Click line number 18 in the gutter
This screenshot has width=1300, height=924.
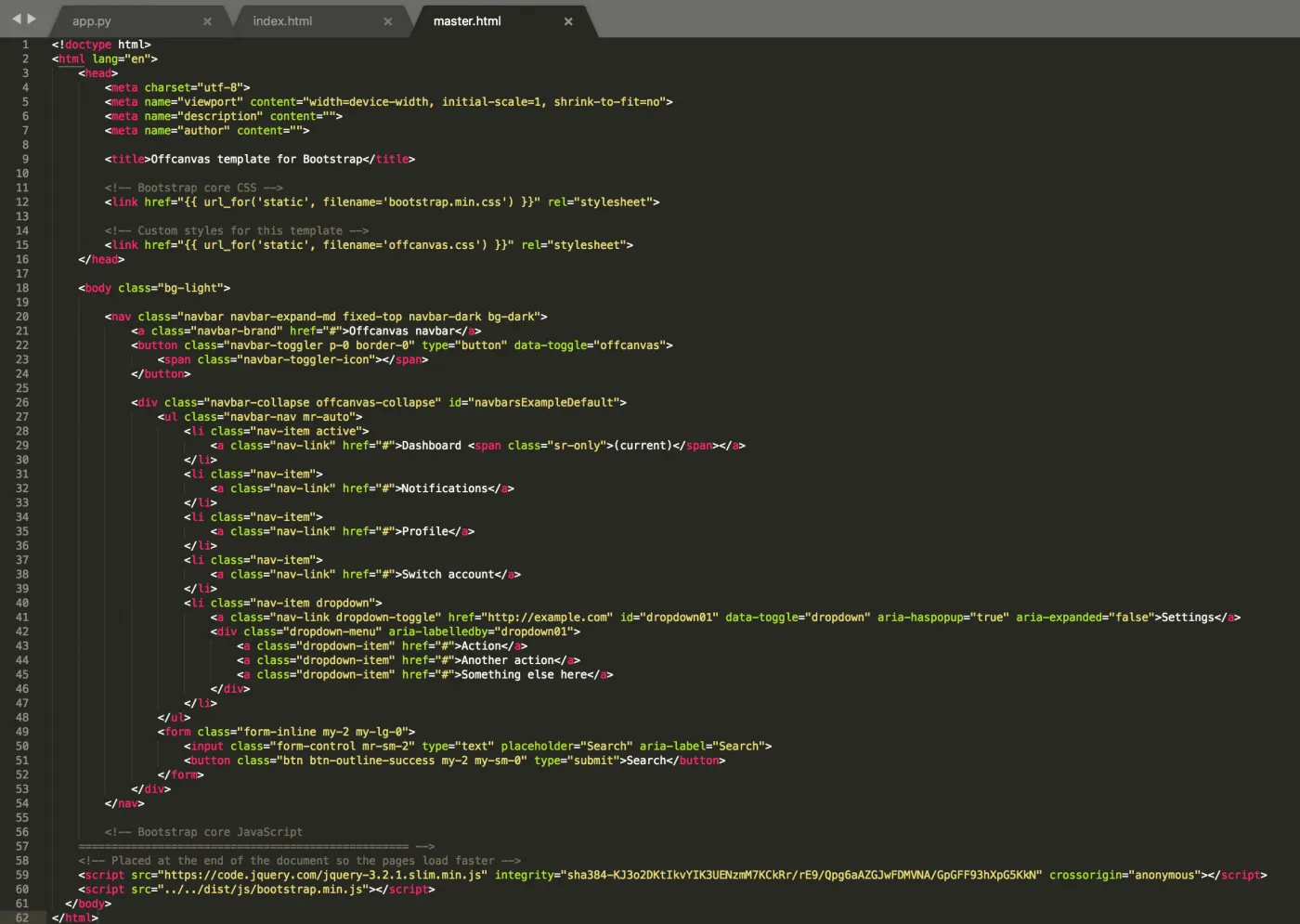(22, 288)
